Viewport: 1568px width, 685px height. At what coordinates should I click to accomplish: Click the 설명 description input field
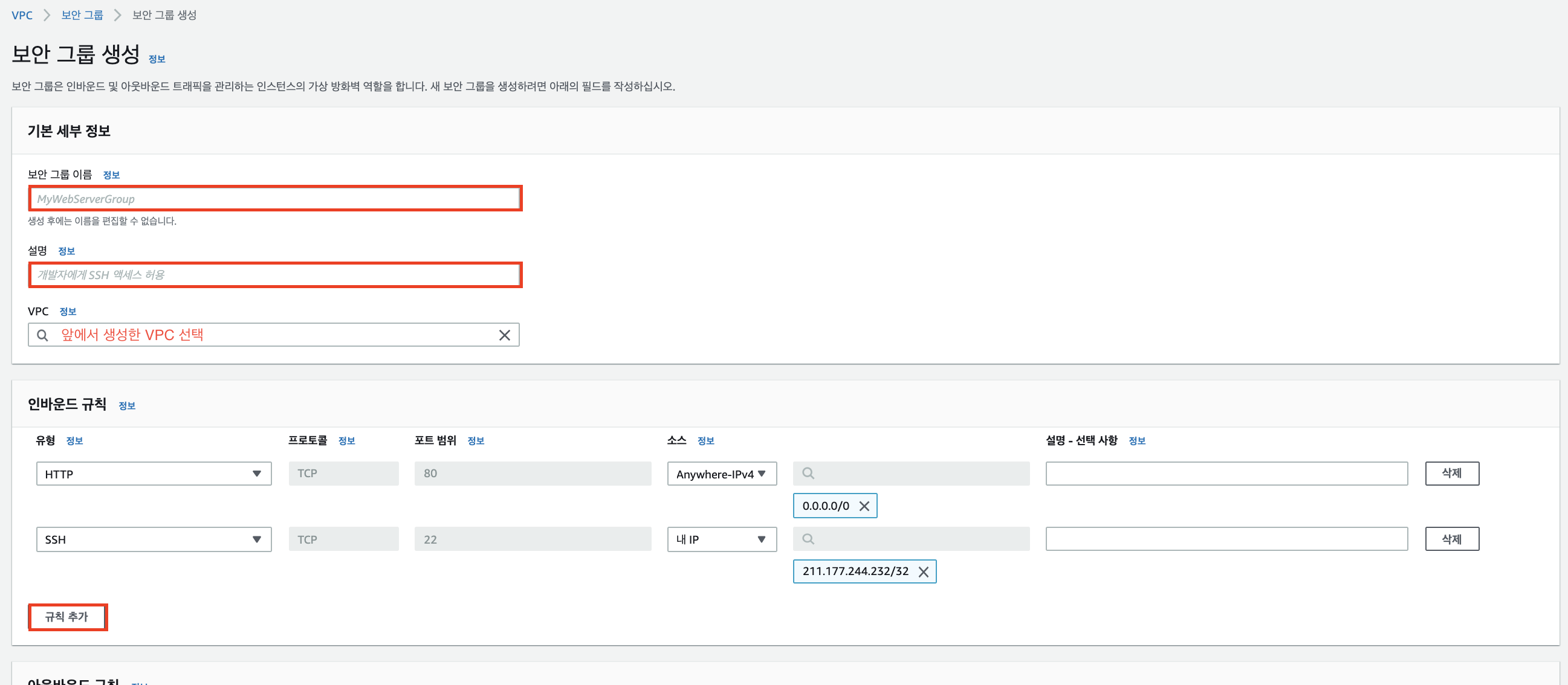(275, 275)
